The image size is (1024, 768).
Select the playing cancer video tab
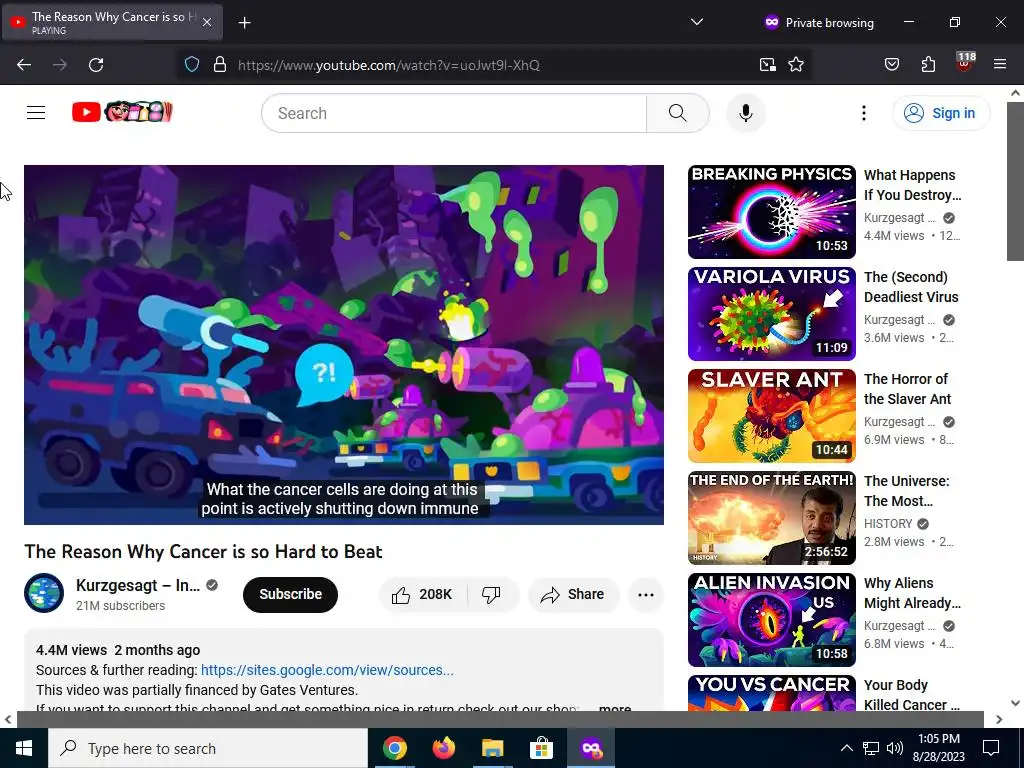click(x=112, y=22)
